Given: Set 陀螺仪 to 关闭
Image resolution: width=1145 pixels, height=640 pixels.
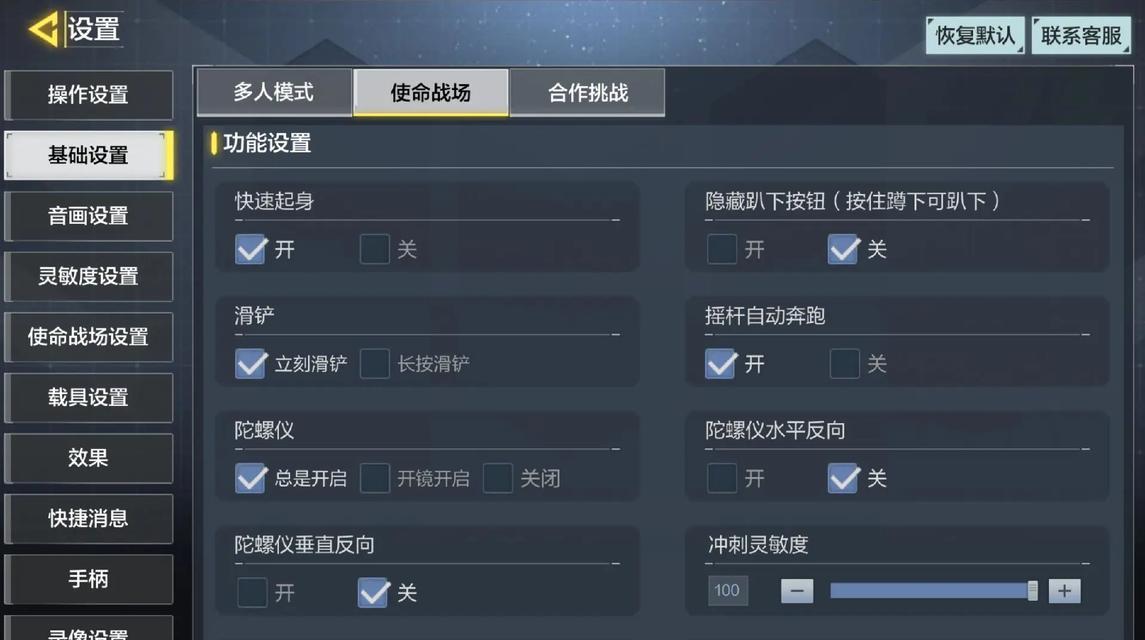Looking at the screenshot, I should [497, 478].
